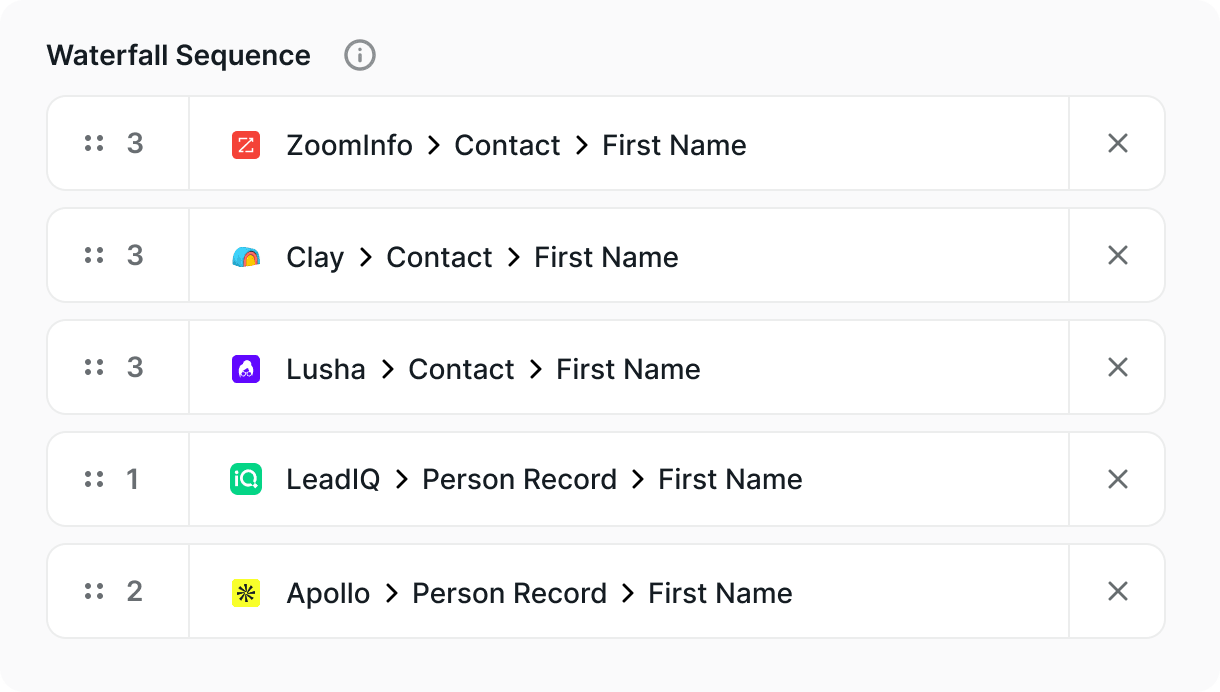Click the LeadIQ logo icon
This screenshot has width=1220, height=692.
click(x=246, y=480)
